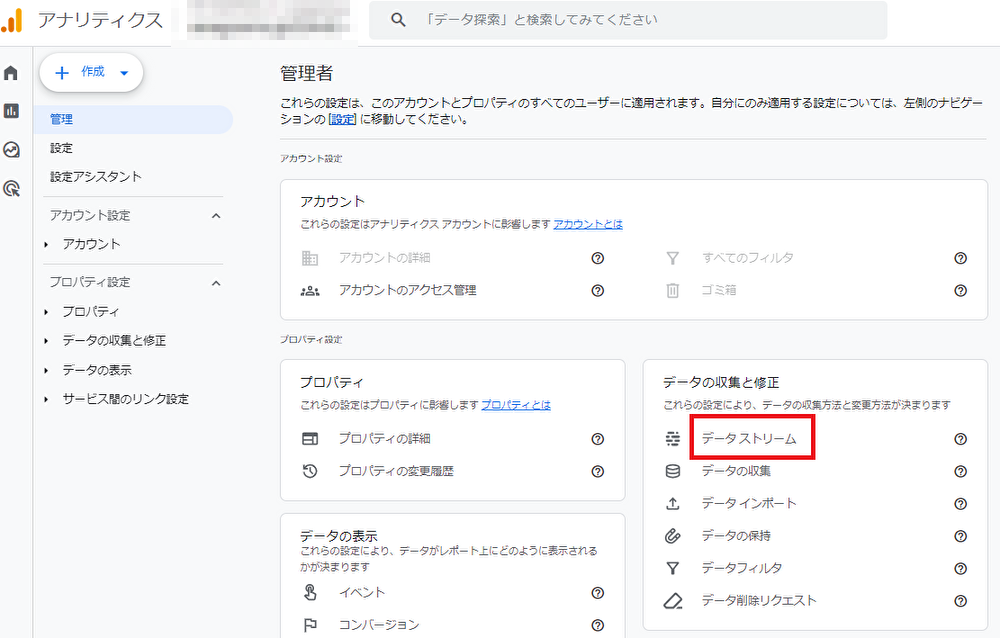Open the アカウントとは link

pyautogui.click(x=588, y=224)
